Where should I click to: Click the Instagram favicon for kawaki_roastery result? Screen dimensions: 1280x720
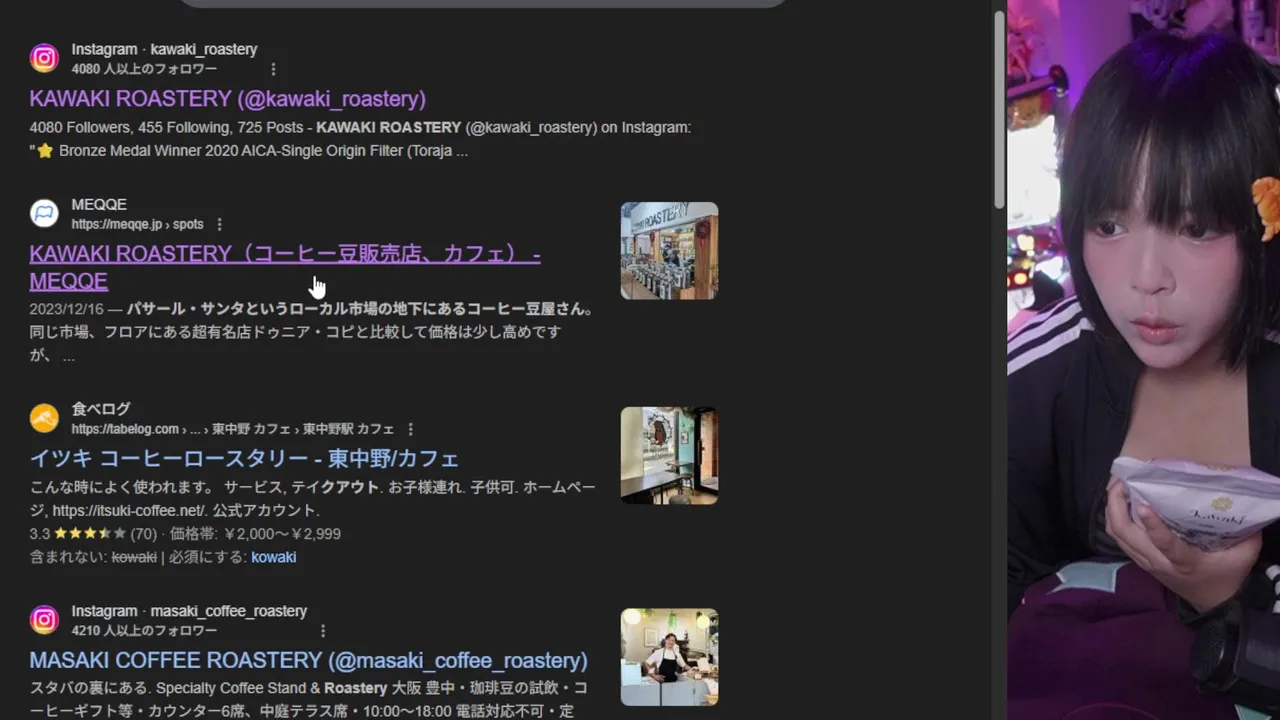click(44, 58)
